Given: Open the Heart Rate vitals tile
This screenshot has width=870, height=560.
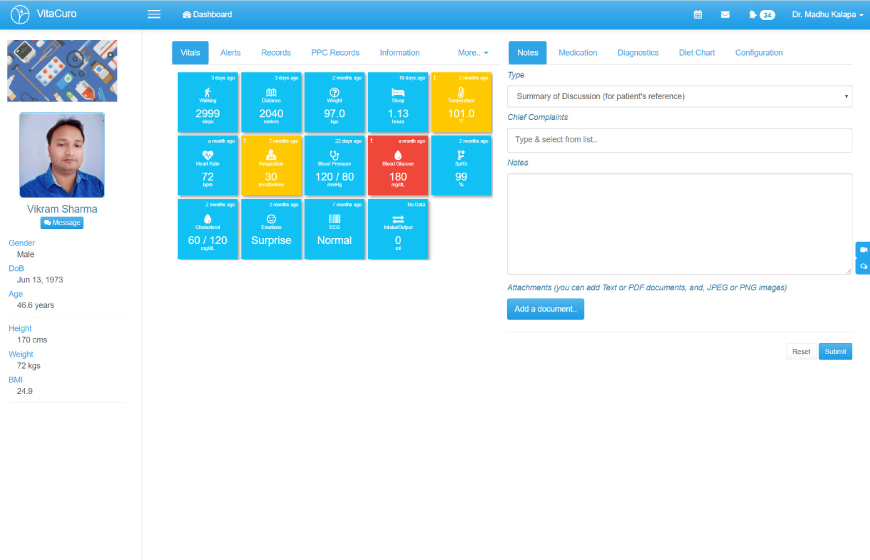Looking at the screenshot, I should click(x=208, y=166).
